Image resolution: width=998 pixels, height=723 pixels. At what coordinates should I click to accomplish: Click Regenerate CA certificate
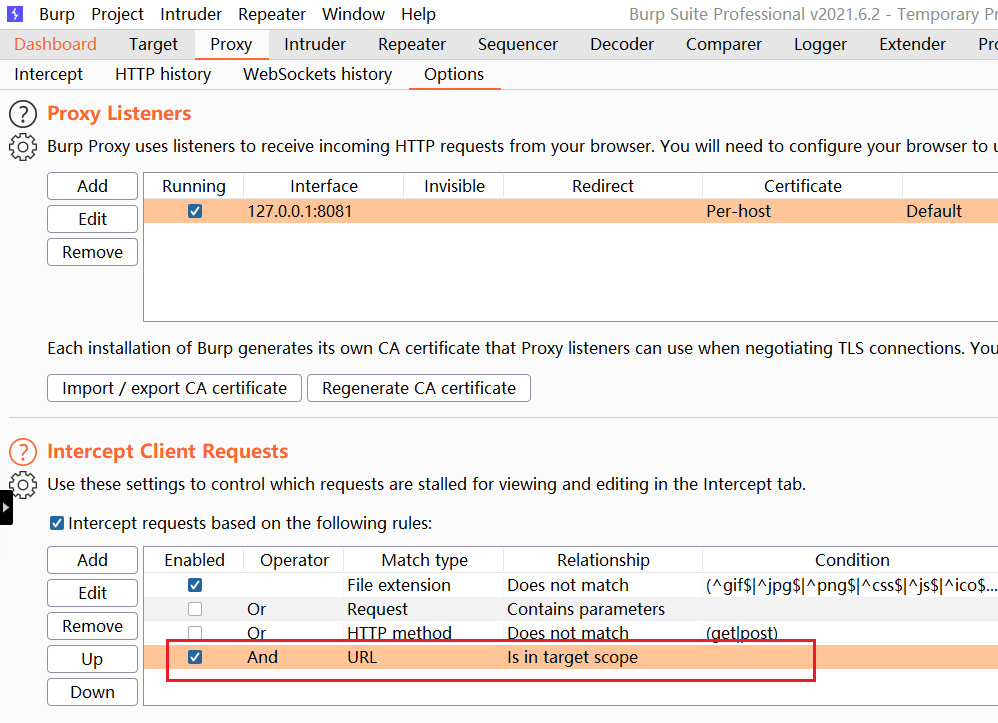click(x=419, y=388)
